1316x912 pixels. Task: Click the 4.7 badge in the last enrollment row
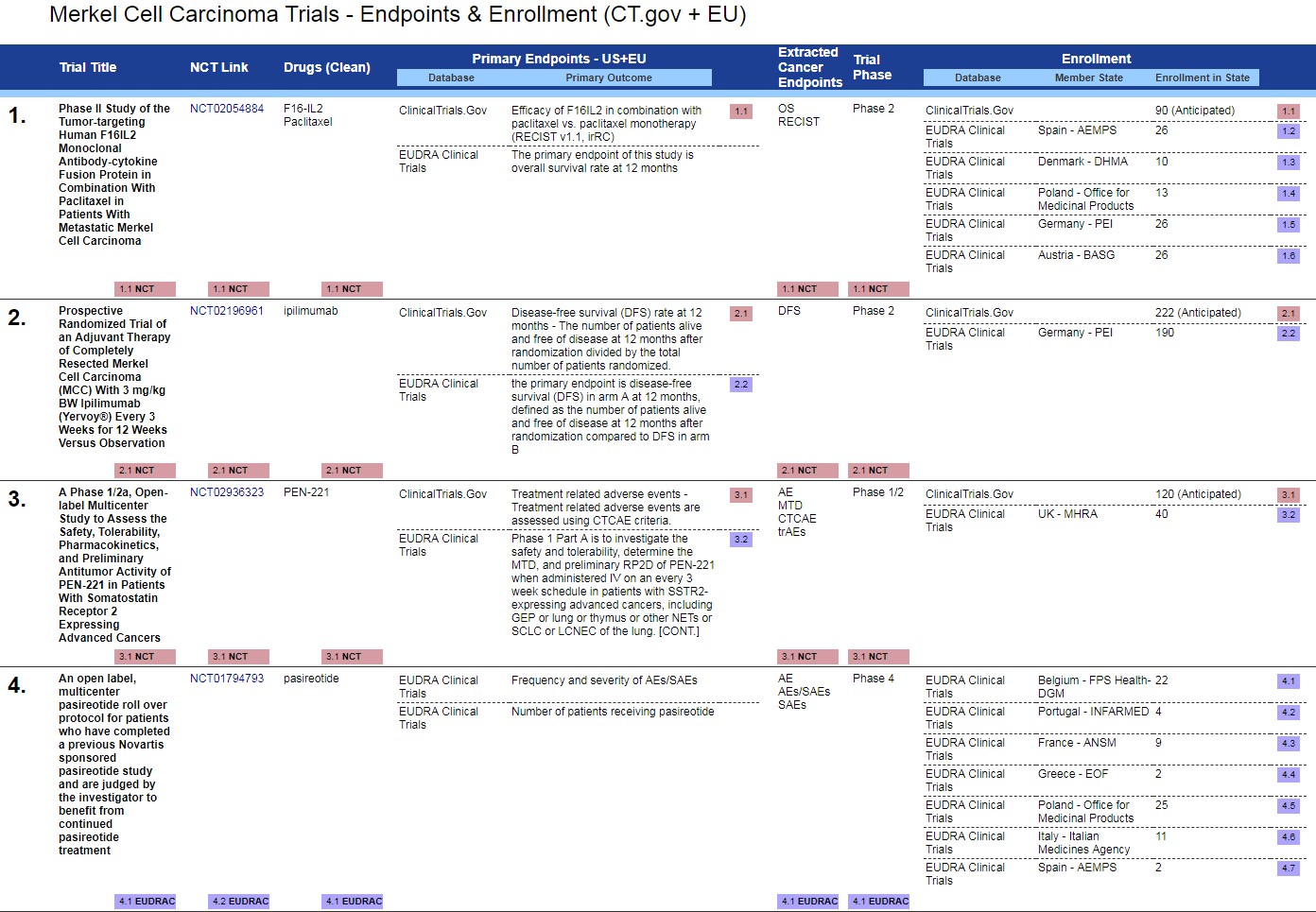pos(1288,869)
